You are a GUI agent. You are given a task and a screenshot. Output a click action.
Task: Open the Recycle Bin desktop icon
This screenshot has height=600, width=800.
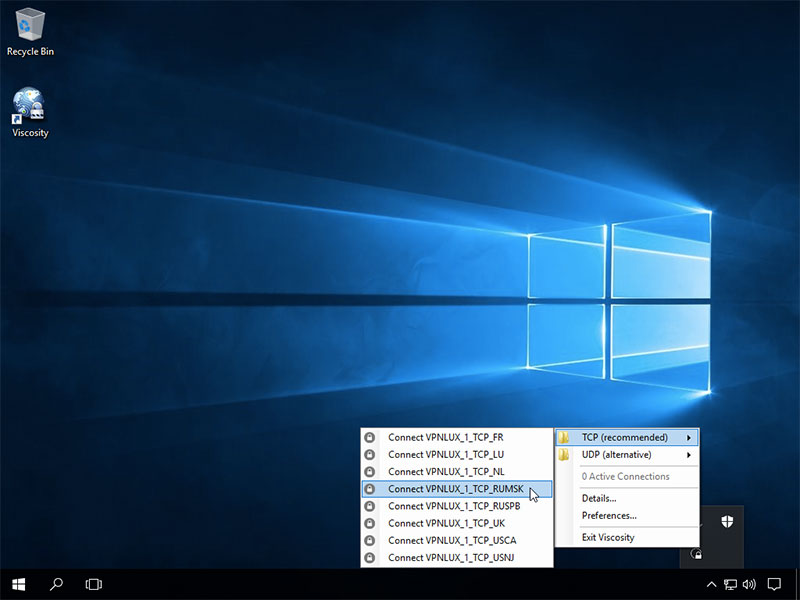(x=30, y=32)
